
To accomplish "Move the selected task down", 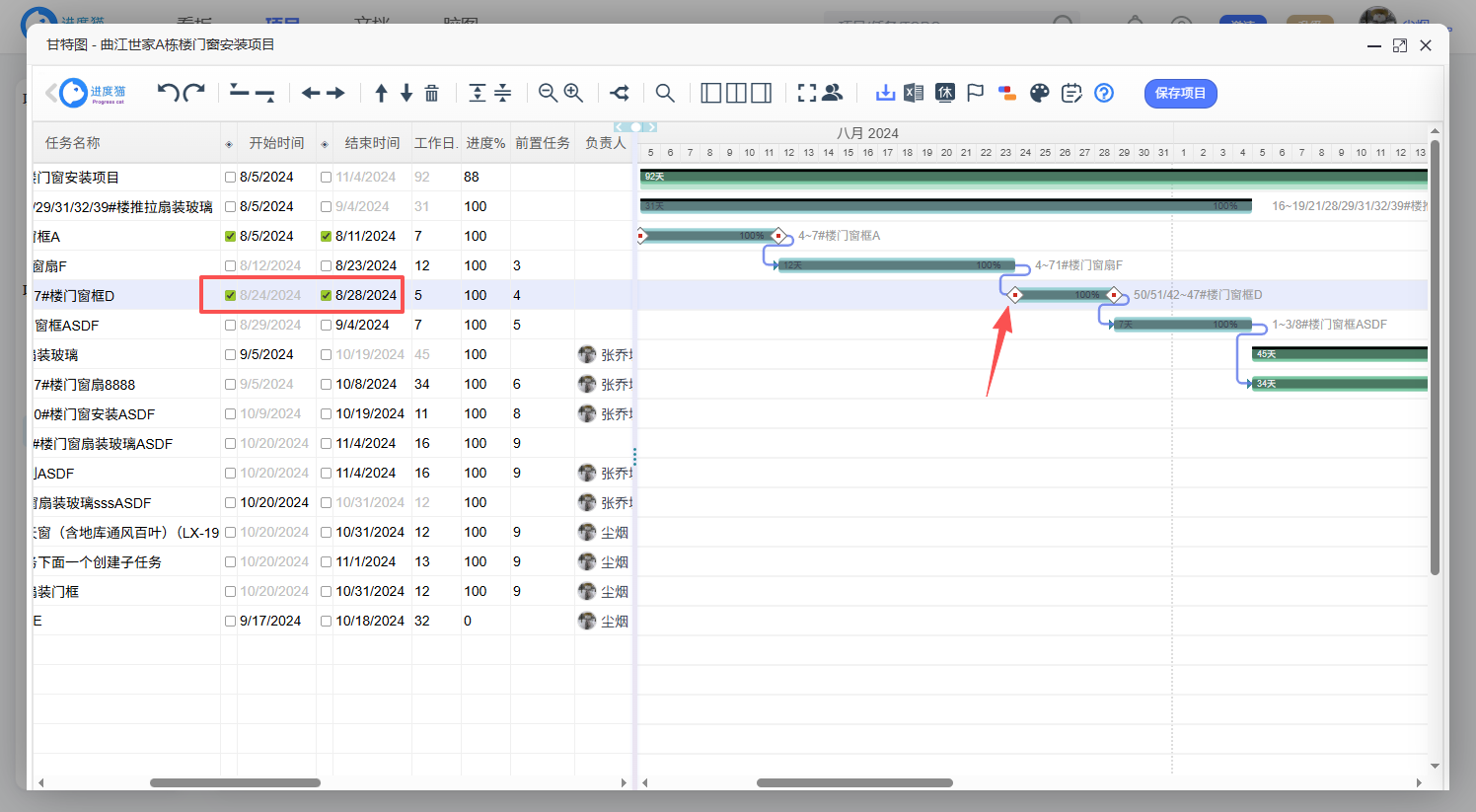I will click(x=406, y=93).
